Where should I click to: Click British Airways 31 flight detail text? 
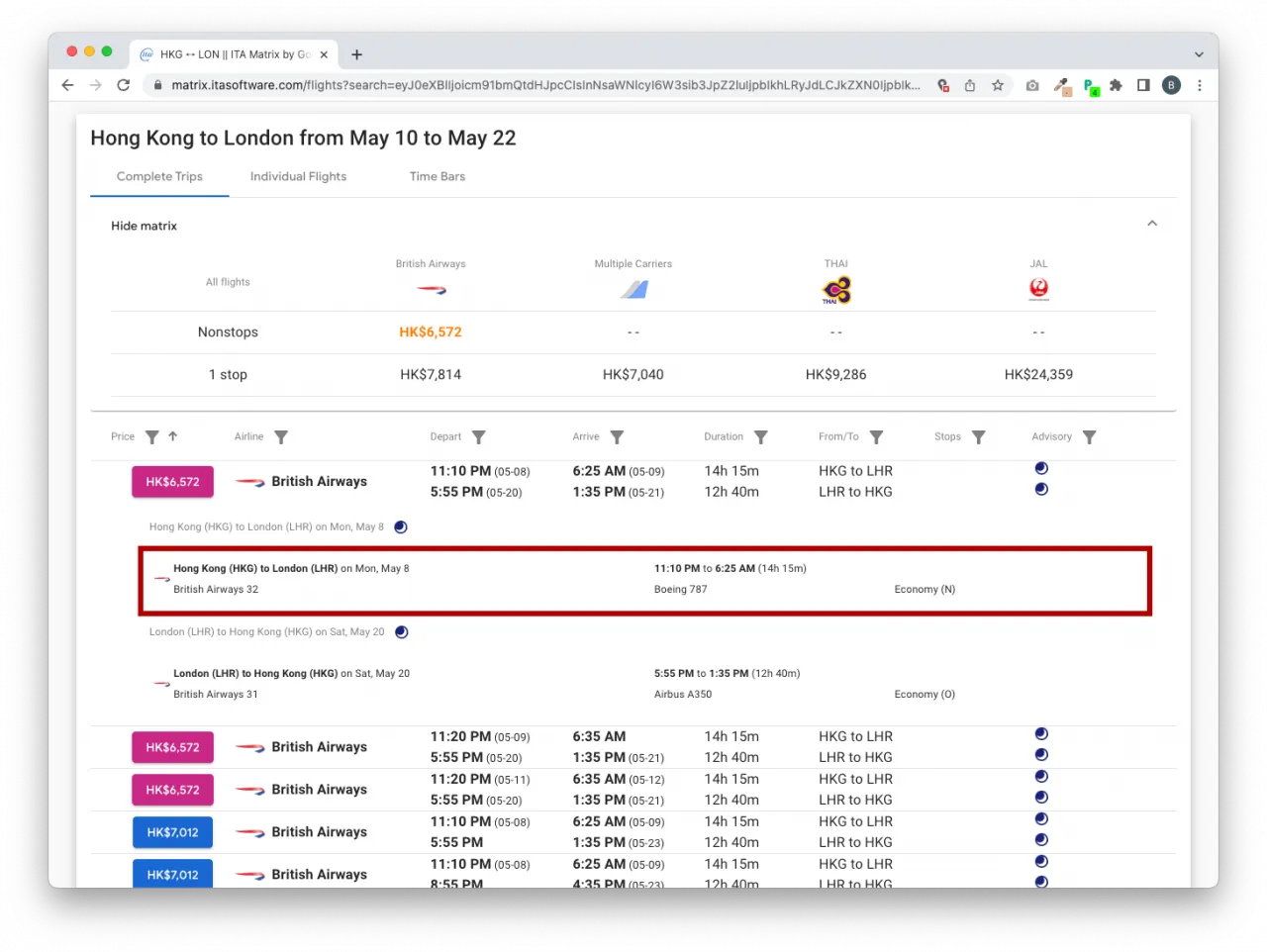[216, 695]
